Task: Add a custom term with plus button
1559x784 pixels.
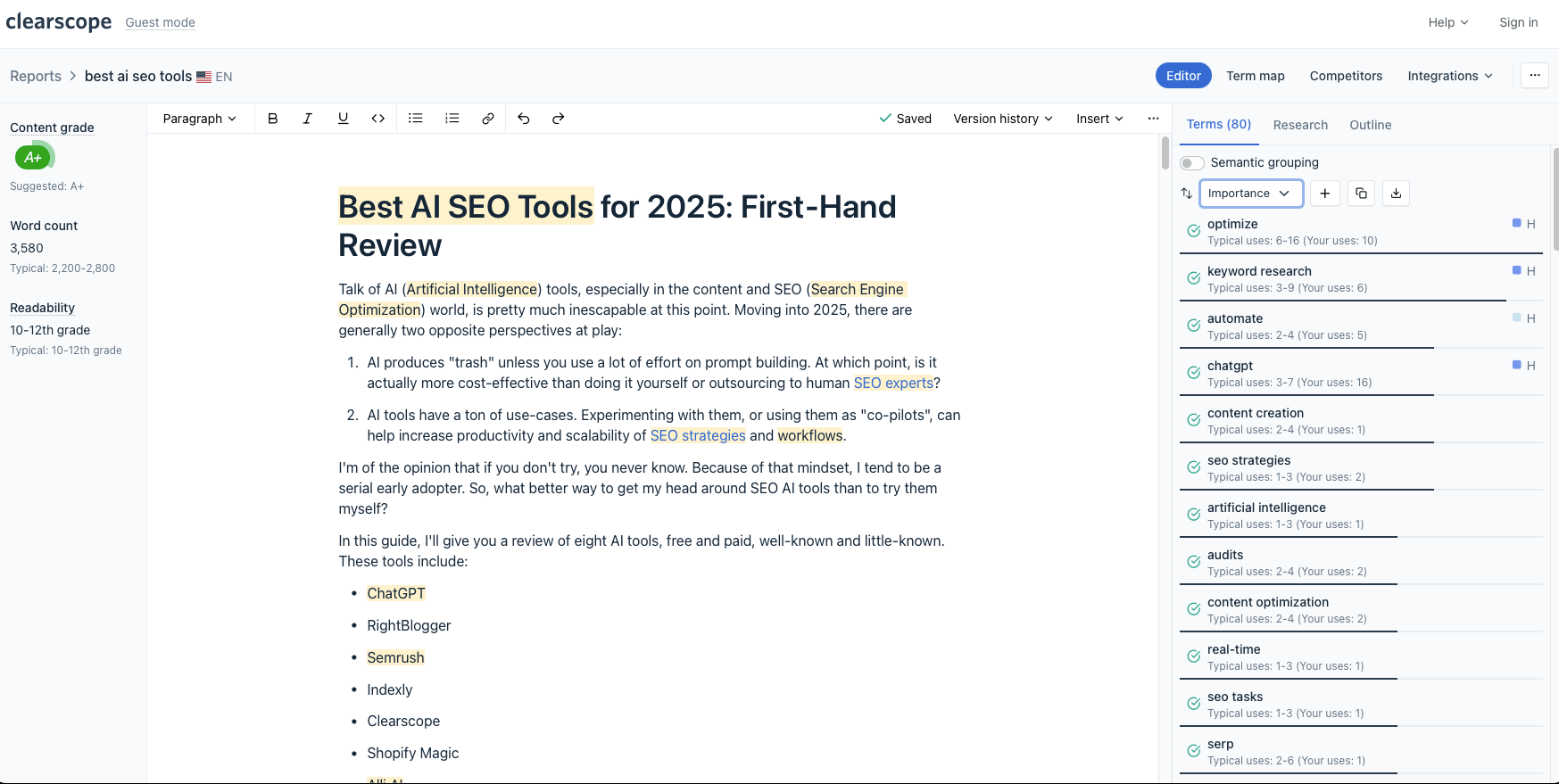Action: (1325, 194)
